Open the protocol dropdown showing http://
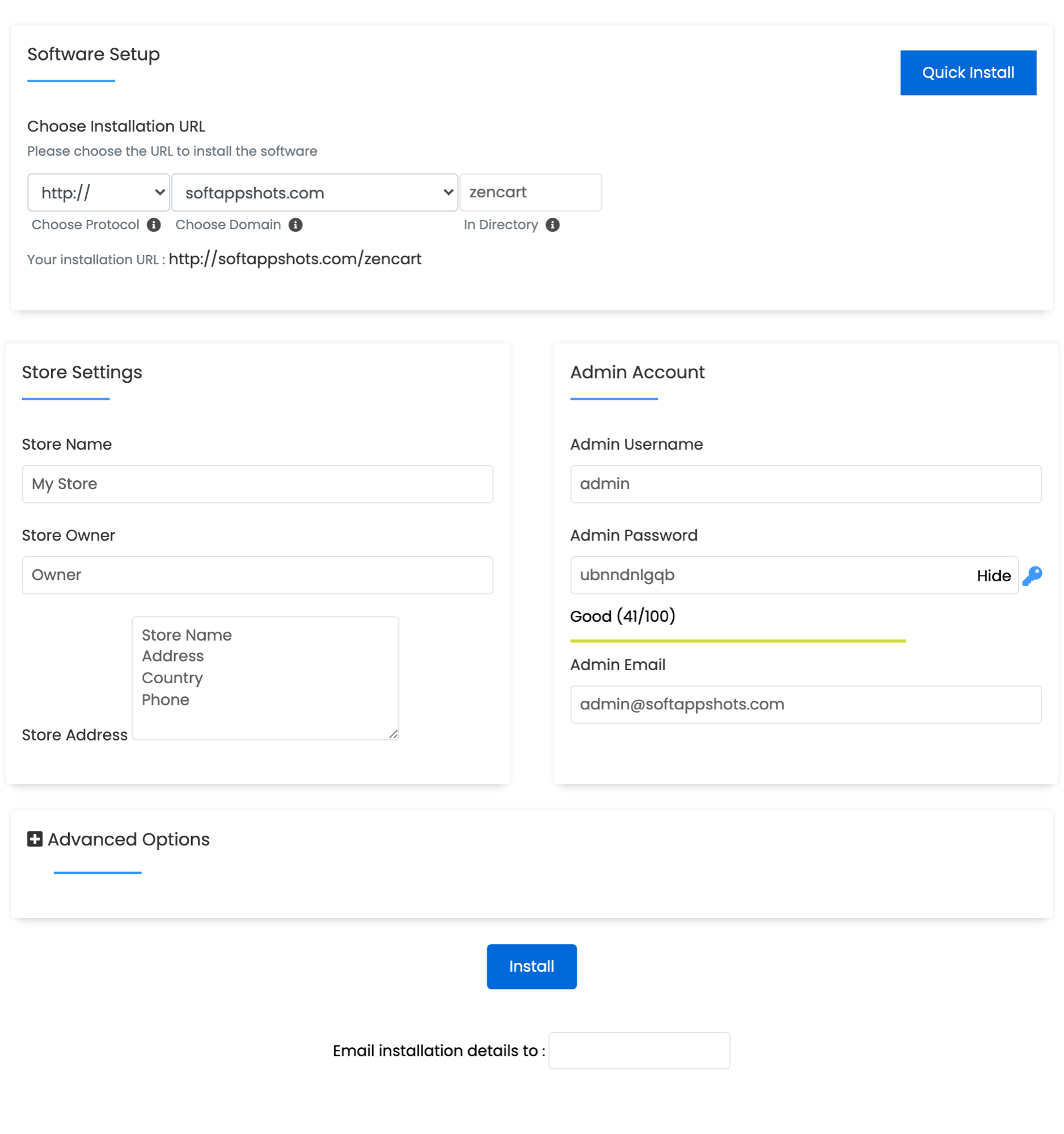The height and width of the screenshot is (1134, 1064). 98,192
